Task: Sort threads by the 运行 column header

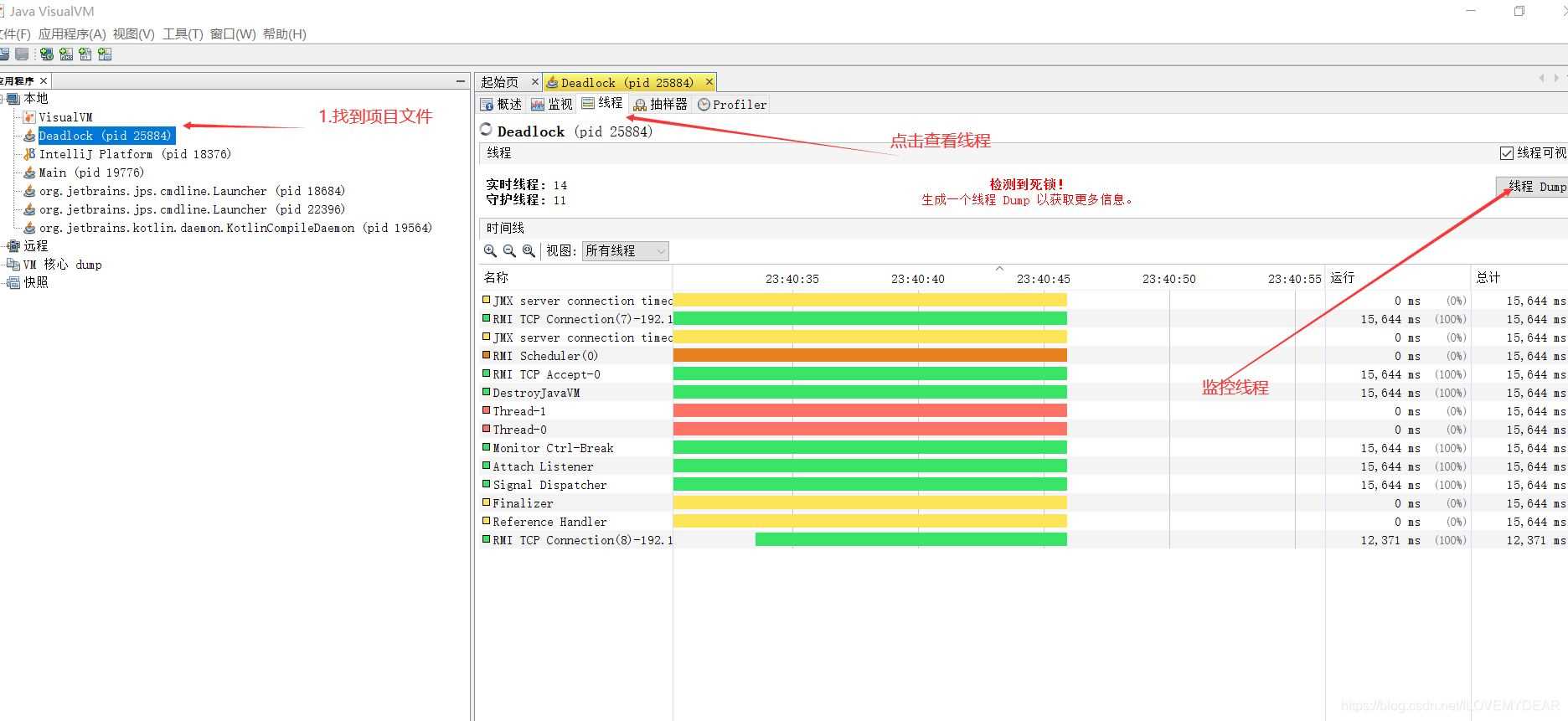Action: [x=1397, y=278]
